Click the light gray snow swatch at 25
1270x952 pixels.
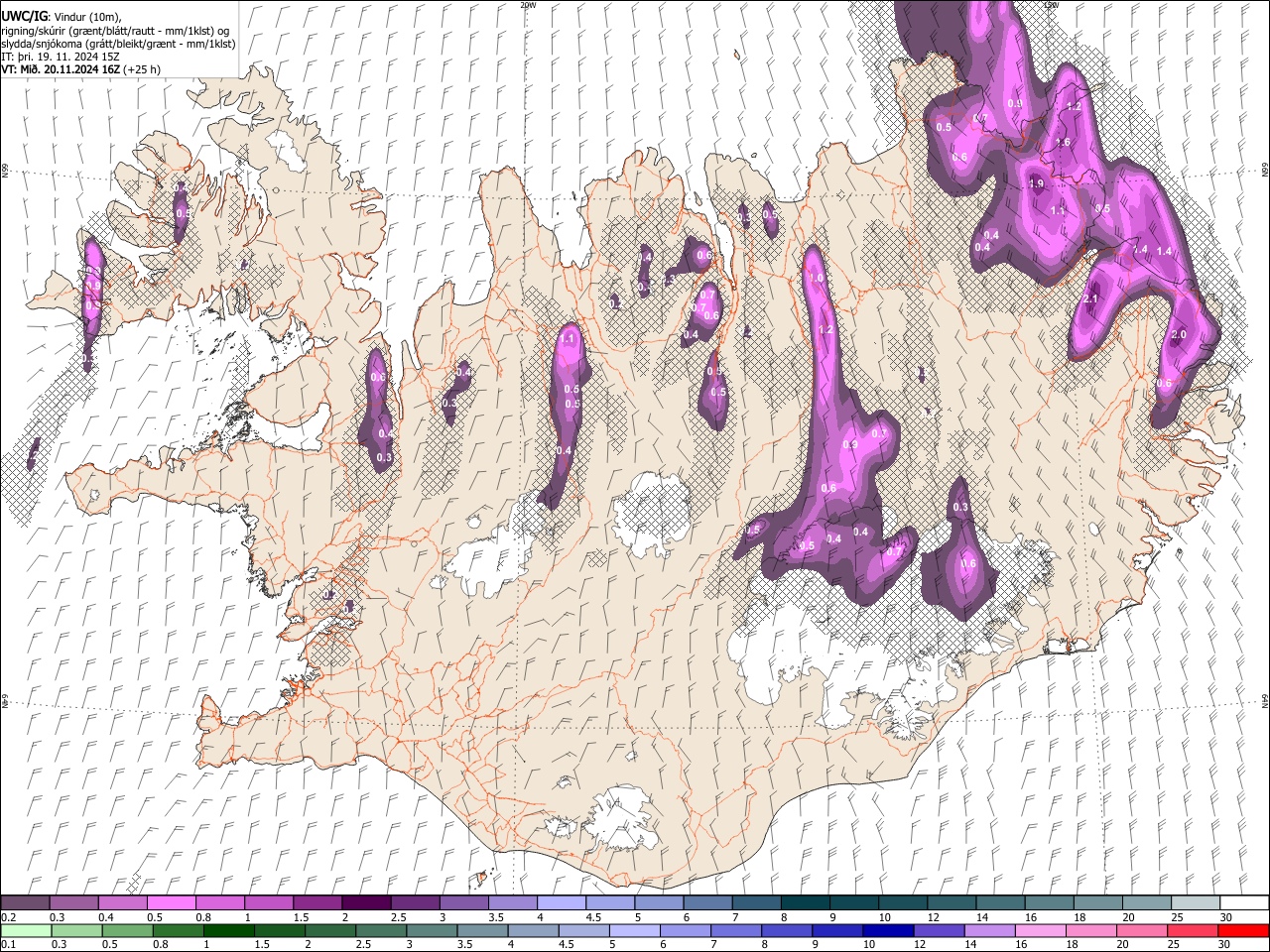click(1195, 903)
